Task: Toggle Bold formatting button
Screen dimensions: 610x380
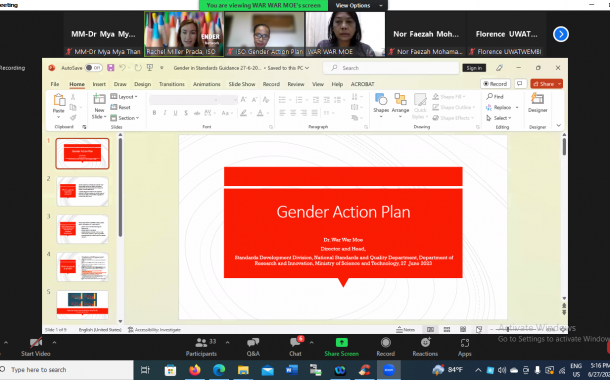Action: point(154,113)
